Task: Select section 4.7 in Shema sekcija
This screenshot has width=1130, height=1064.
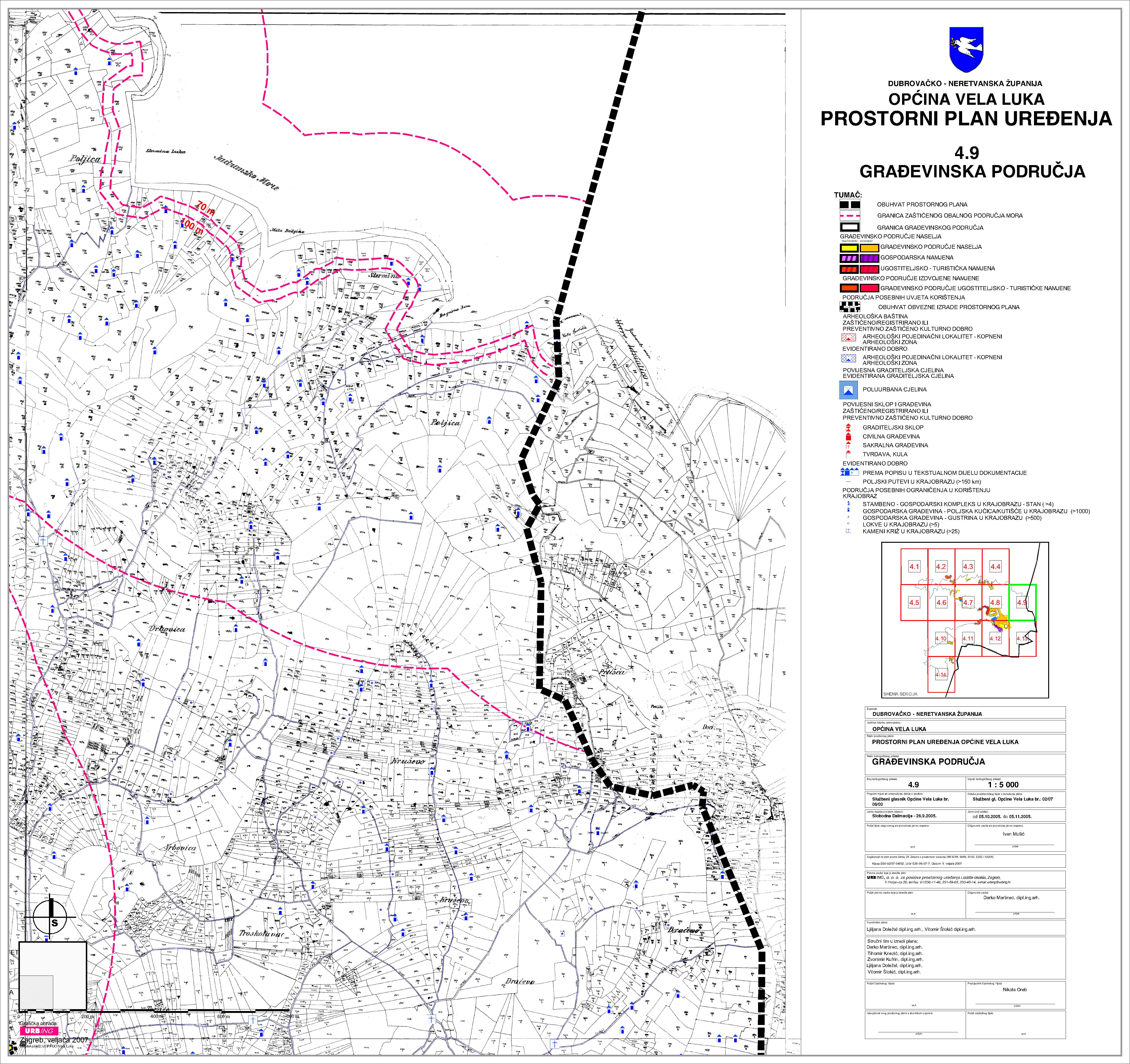Action: (x=968, y=603)
